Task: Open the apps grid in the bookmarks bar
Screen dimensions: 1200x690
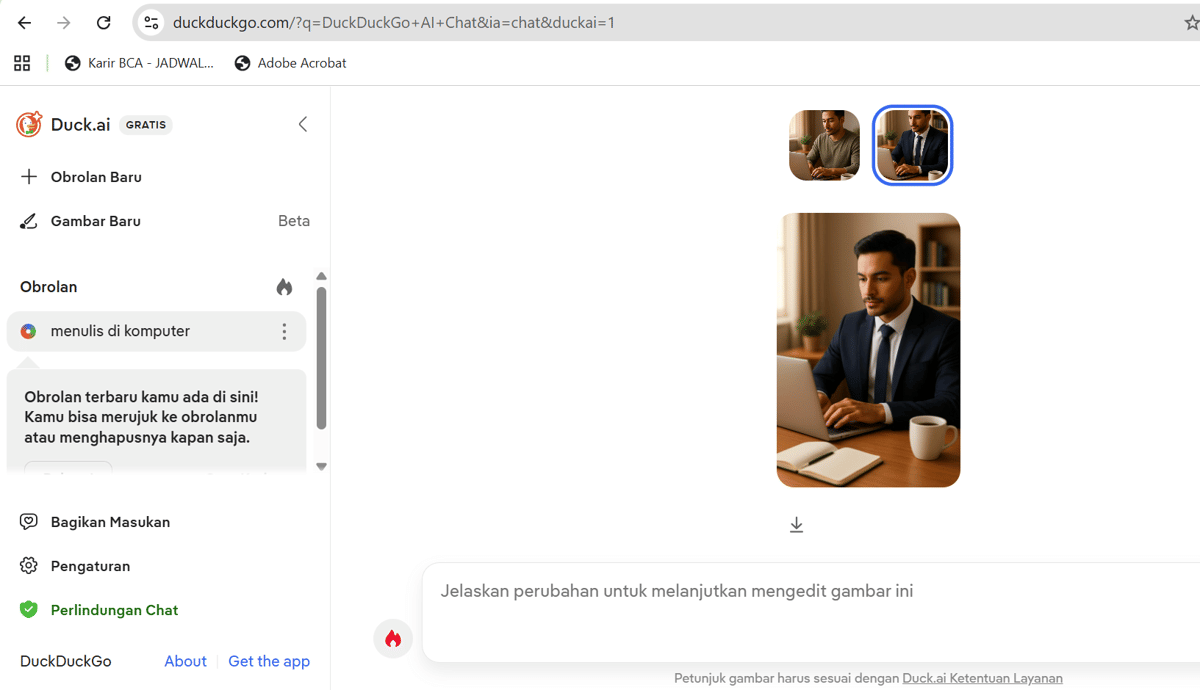Action: (22, 62)
